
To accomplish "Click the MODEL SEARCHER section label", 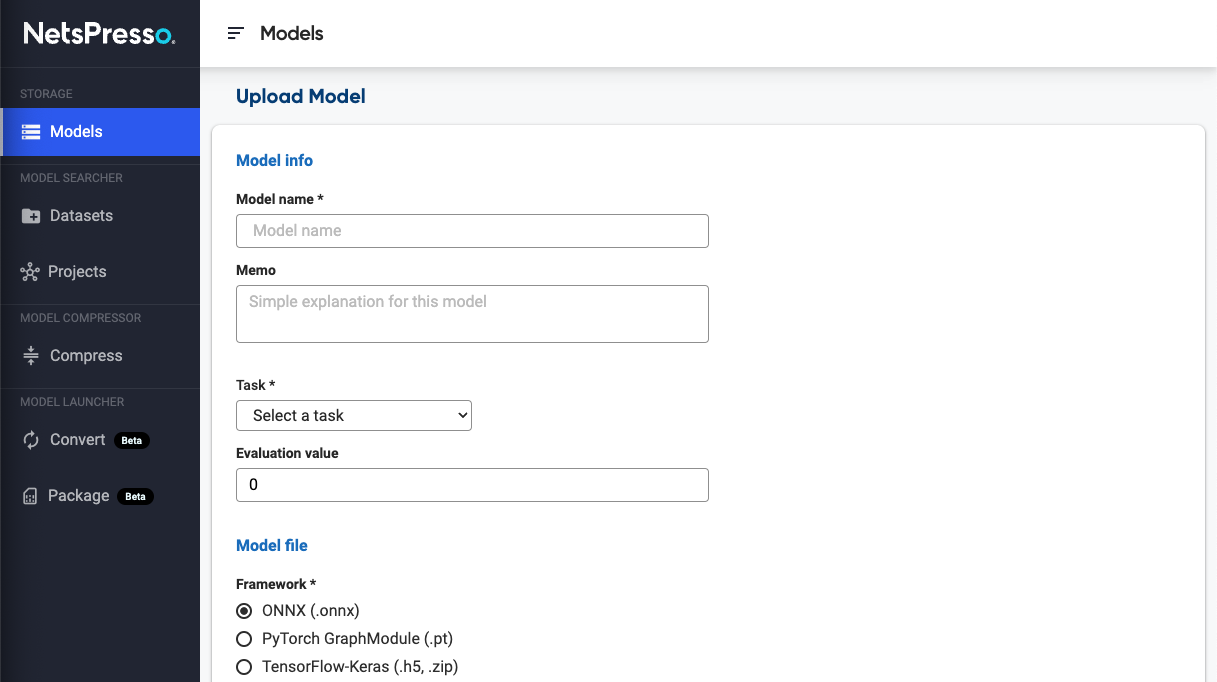I will tap(71, 178).
